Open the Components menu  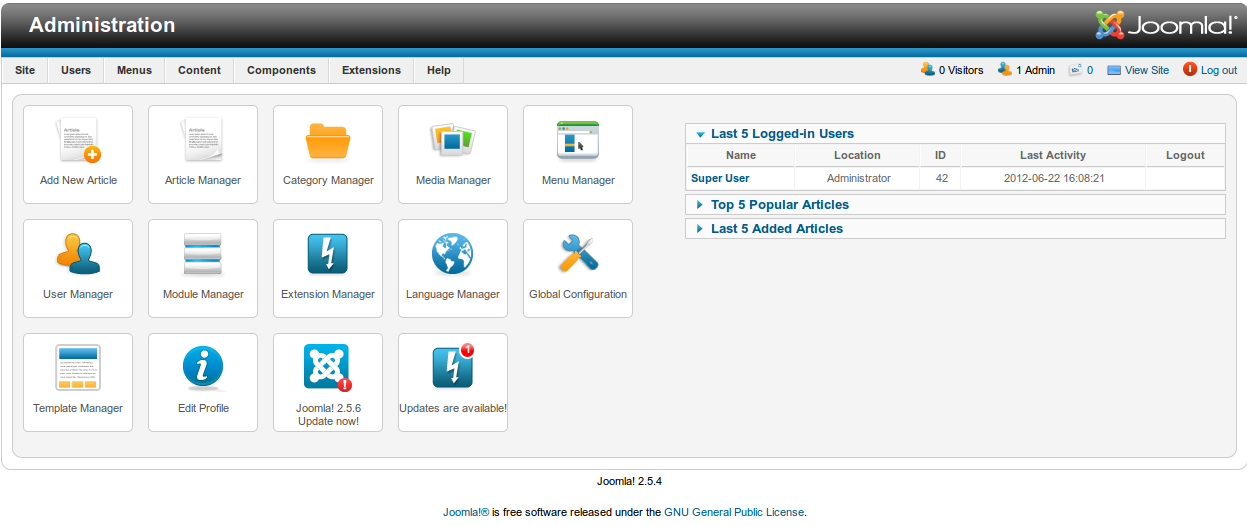tap(282, 70)
